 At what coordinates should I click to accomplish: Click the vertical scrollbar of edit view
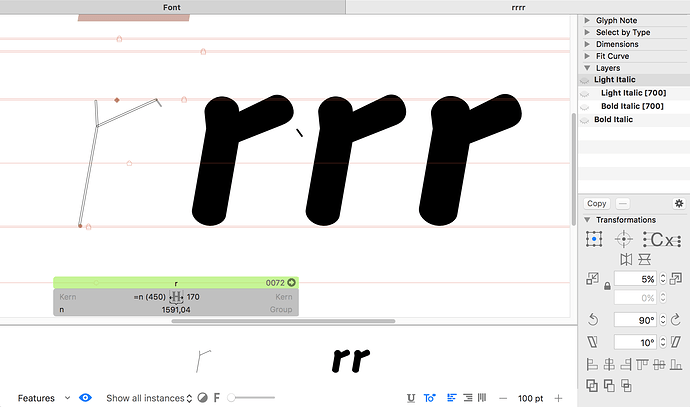573,169
